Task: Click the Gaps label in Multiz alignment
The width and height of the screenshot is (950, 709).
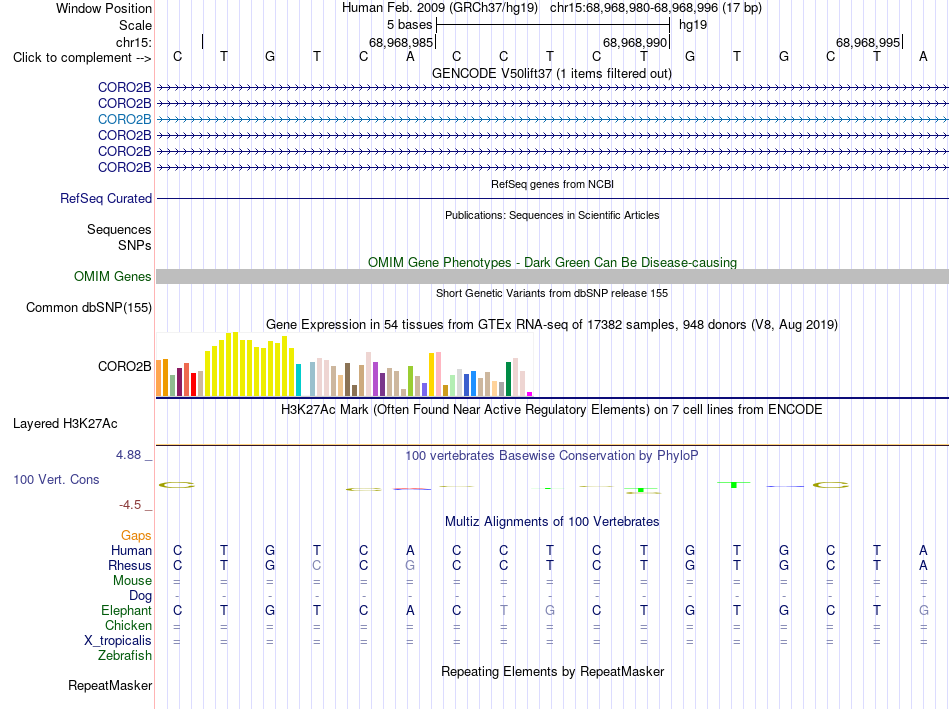Action: 136,535
